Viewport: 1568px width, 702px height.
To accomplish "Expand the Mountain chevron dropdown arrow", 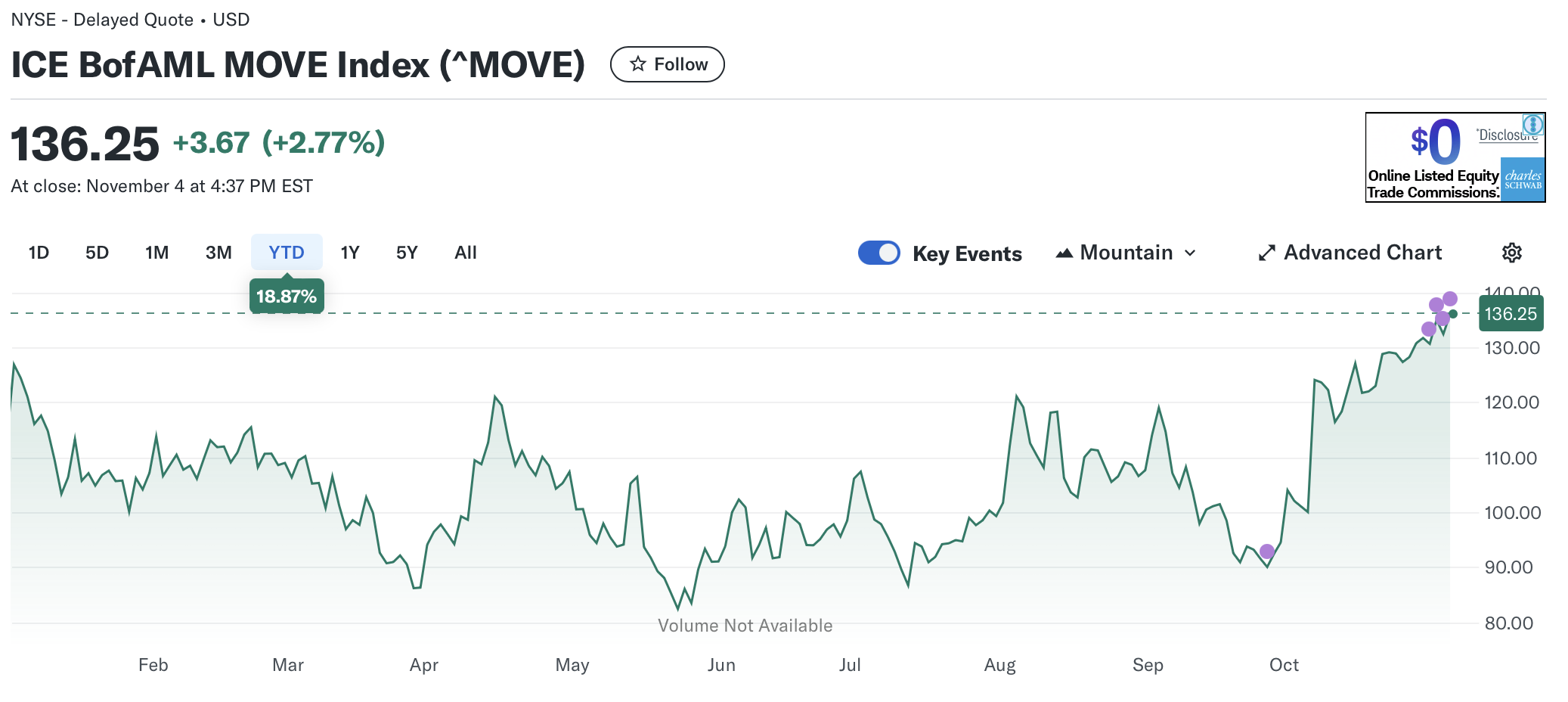I will click(1190, 253).
